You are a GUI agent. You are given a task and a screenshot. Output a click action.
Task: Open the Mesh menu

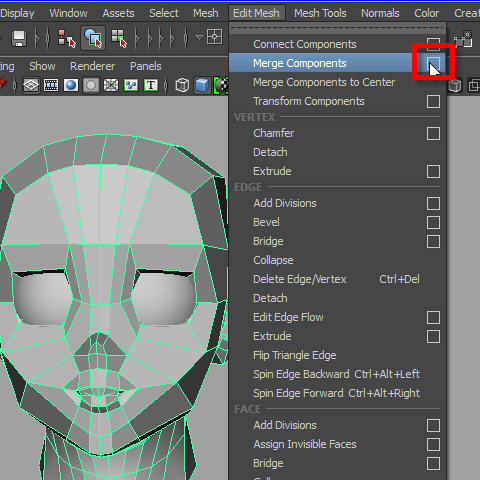click(206, 13)
